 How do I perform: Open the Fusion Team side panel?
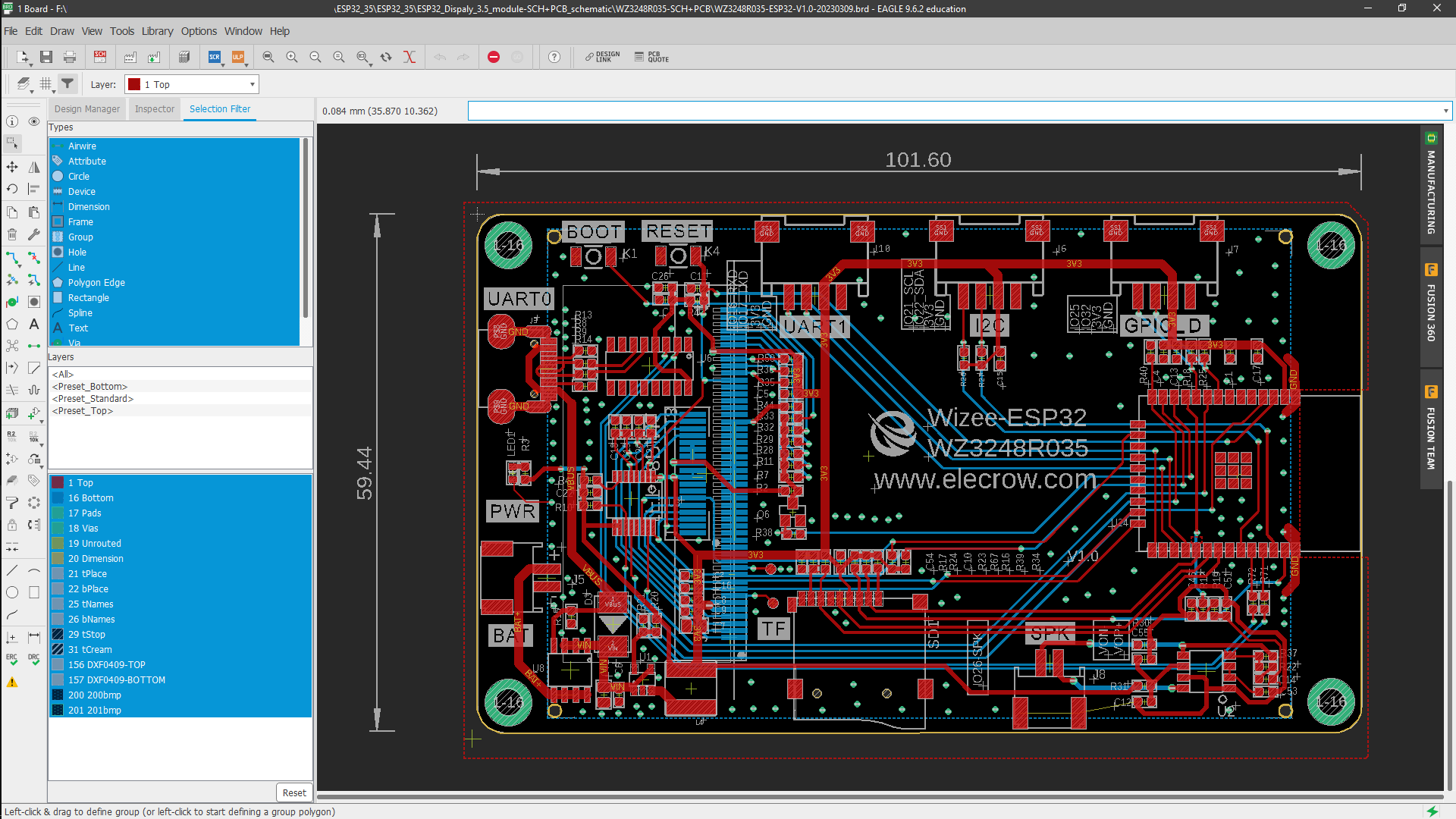1431,429
